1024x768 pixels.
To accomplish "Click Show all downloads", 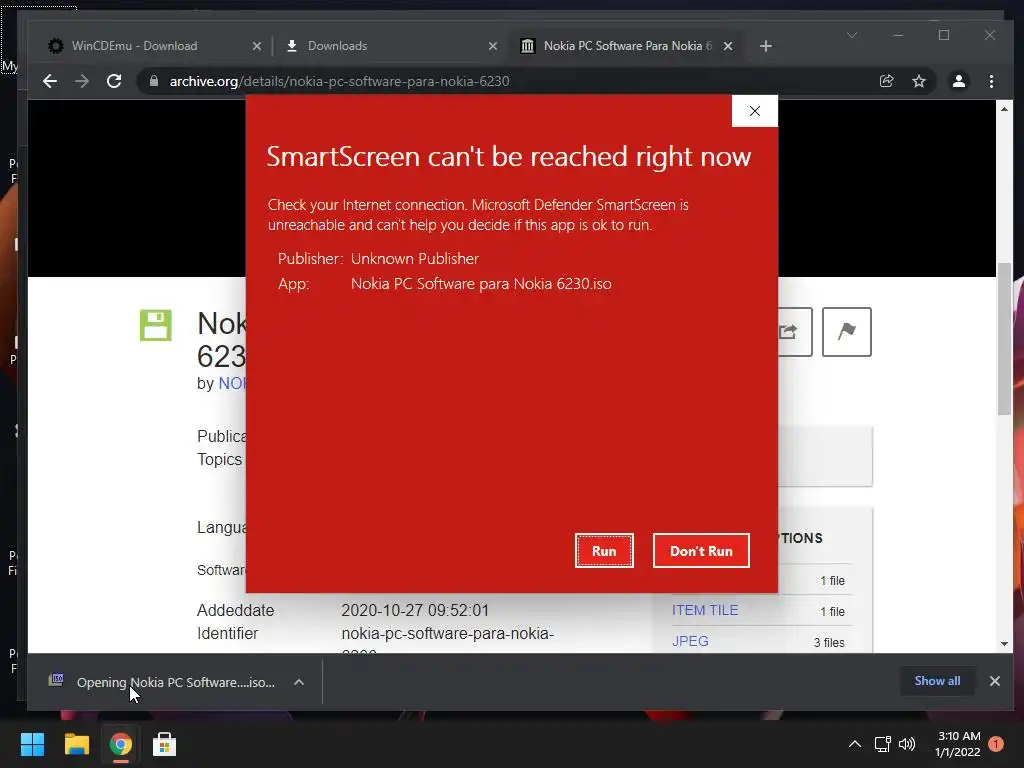I will click(x=937, y=680).
